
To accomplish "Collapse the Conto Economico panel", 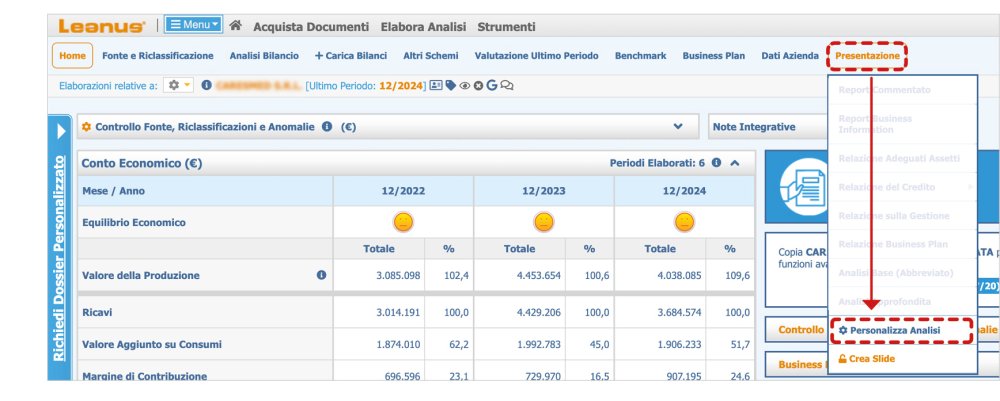I will click(x=735, y=162).
